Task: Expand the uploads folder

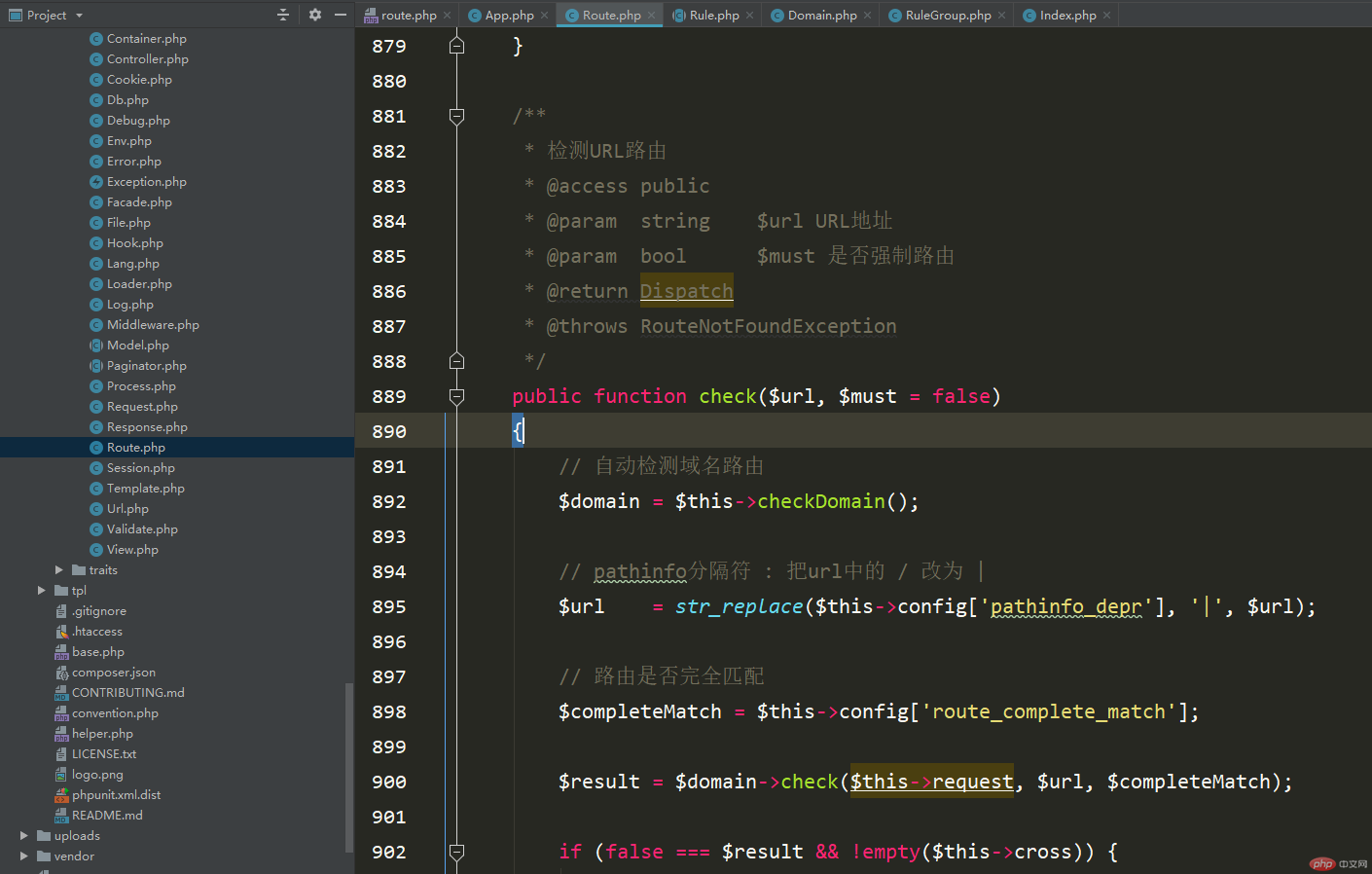Action: coord(24,836)
